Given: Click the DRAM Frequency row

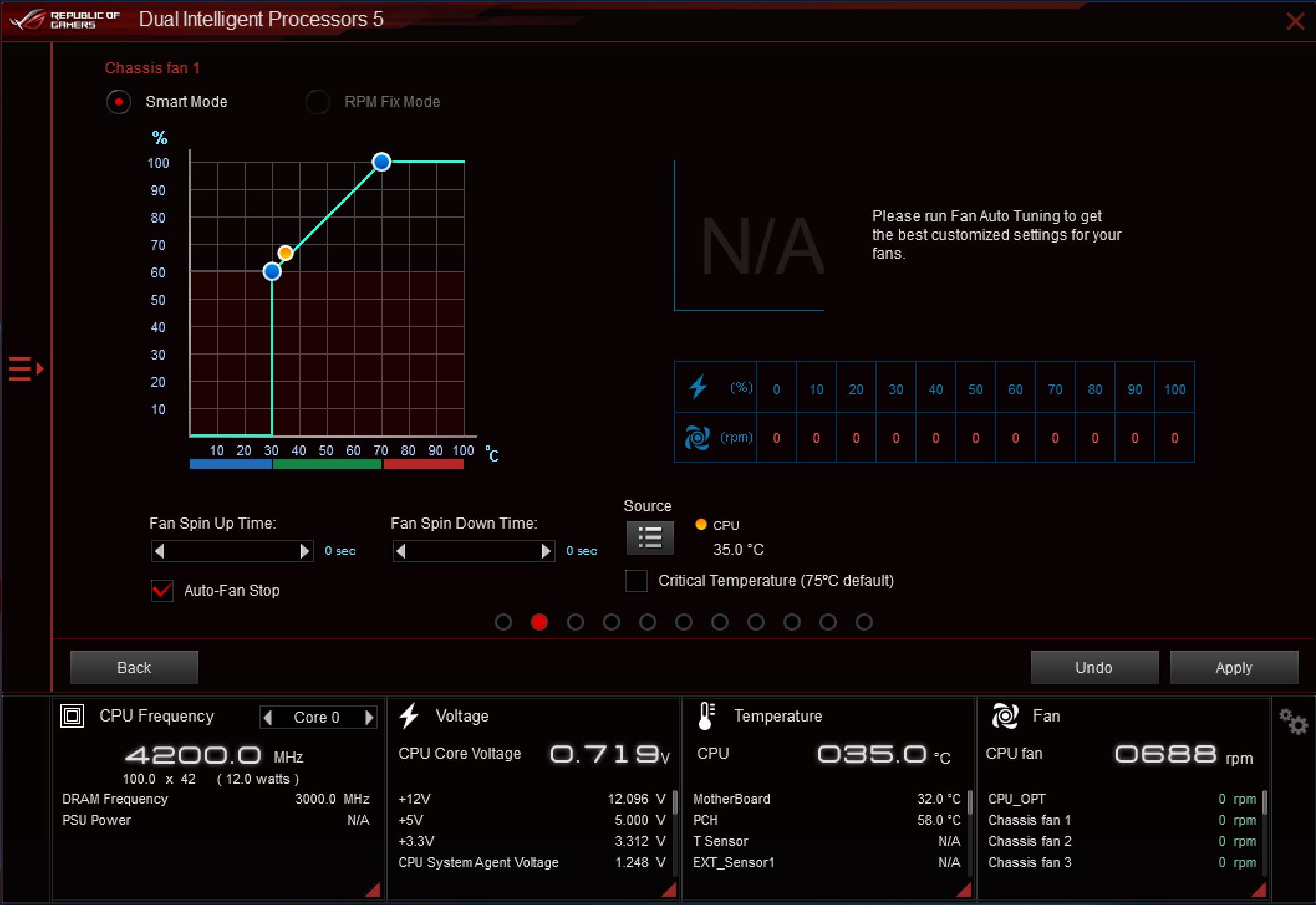Looking at the screenshot, I should pyautogui.click(x=216, y=799).
